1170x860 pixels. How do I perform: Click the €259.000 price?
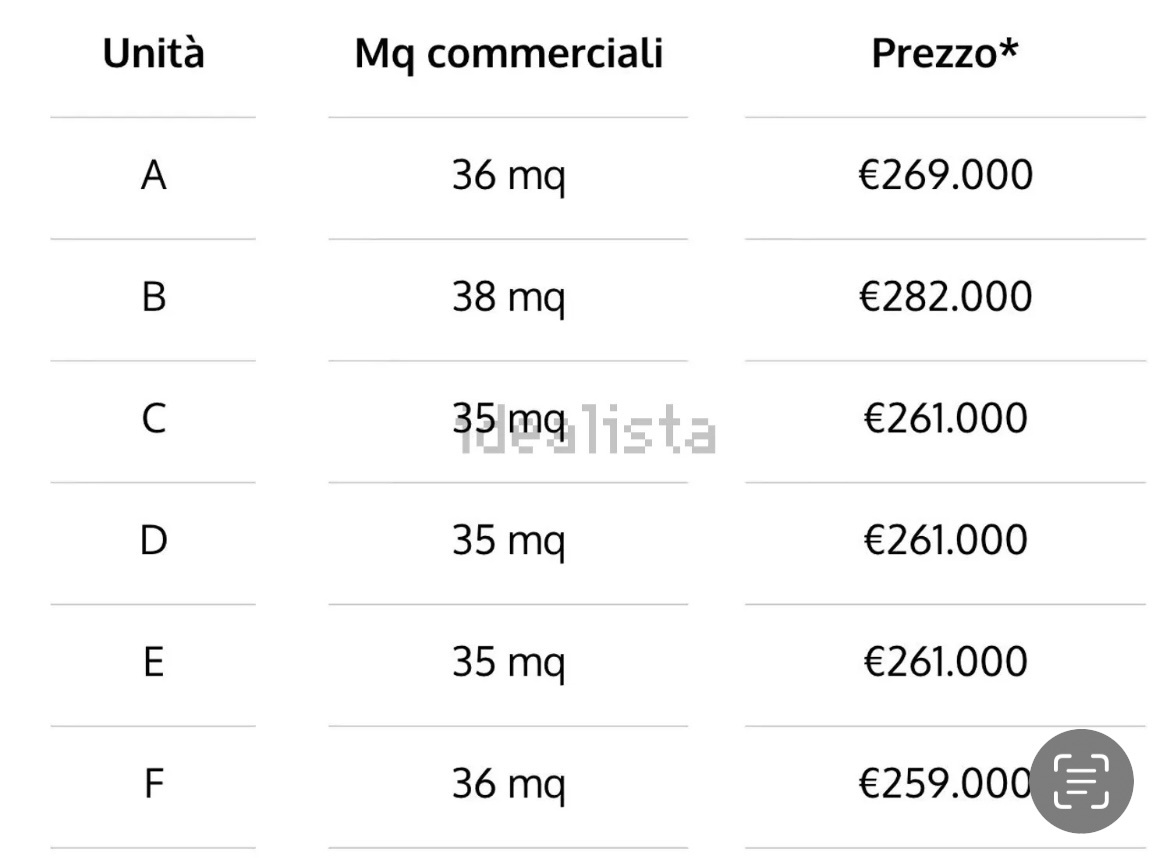(943, 784)
